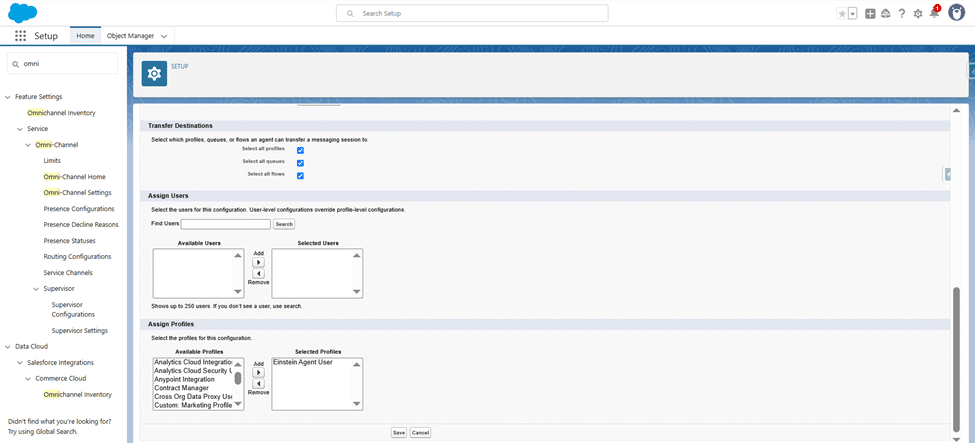Open Routing Configurations

point(78,257)
